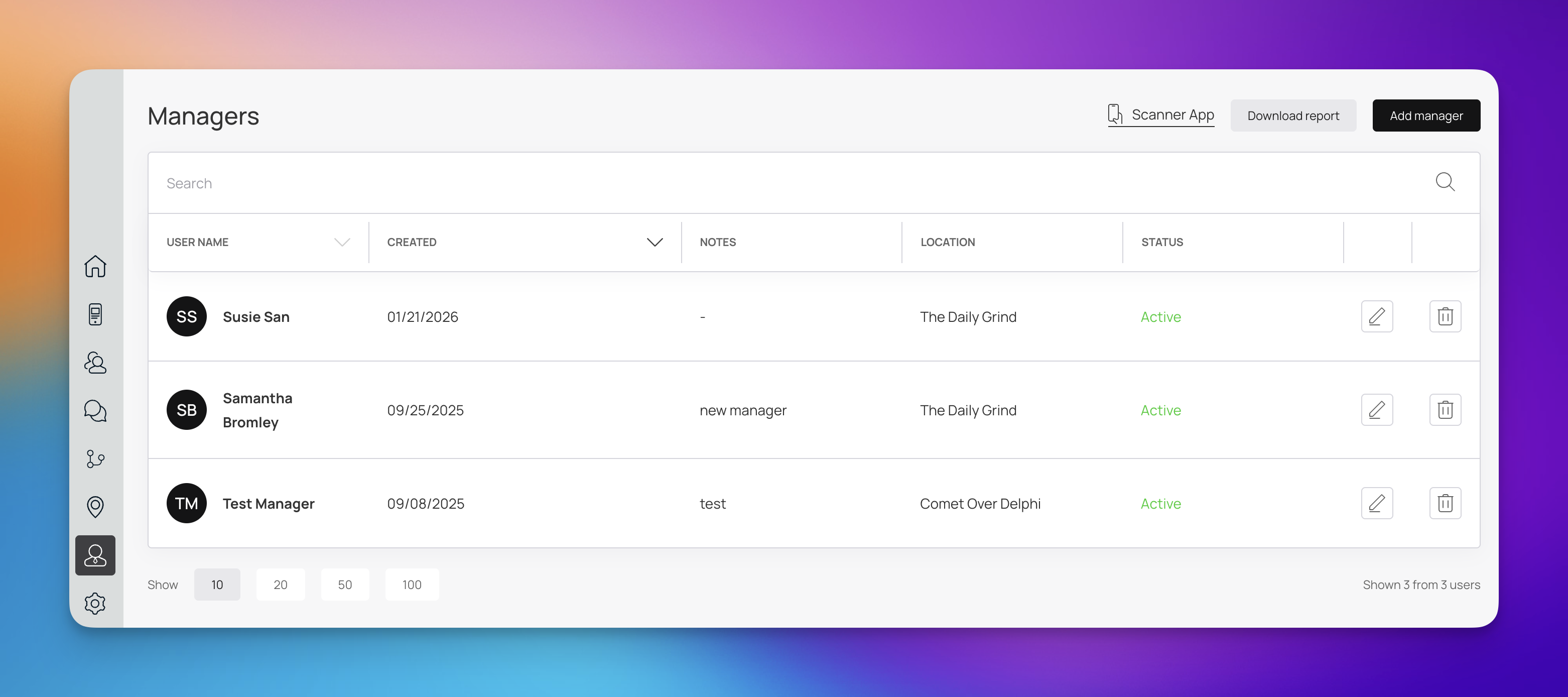Show 20 rows per page
Screen dimensions: 1568x697
(280, 585)
